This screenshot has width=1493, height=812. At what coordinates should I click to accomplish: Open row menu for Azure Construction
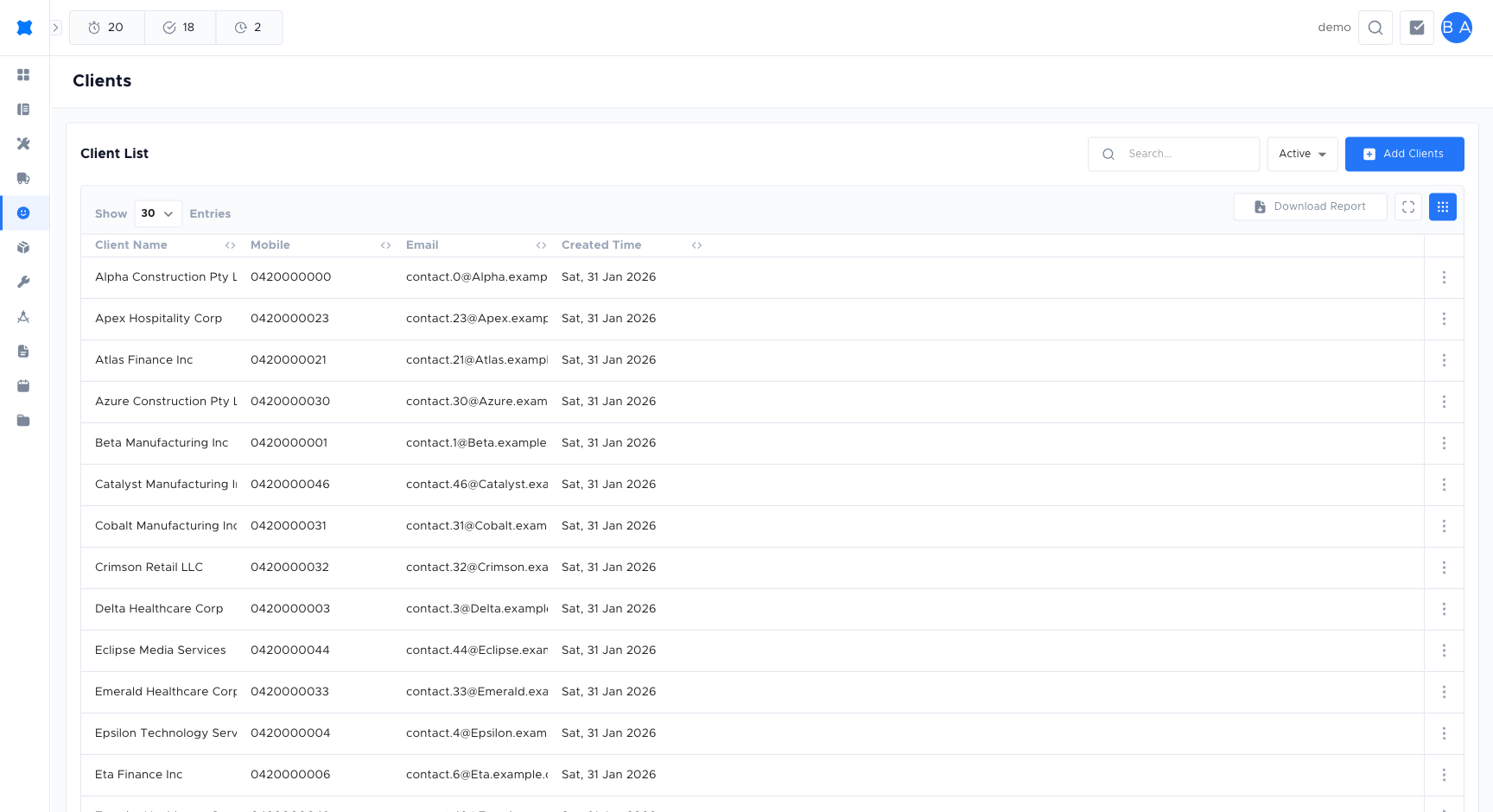click(1444, 402)
